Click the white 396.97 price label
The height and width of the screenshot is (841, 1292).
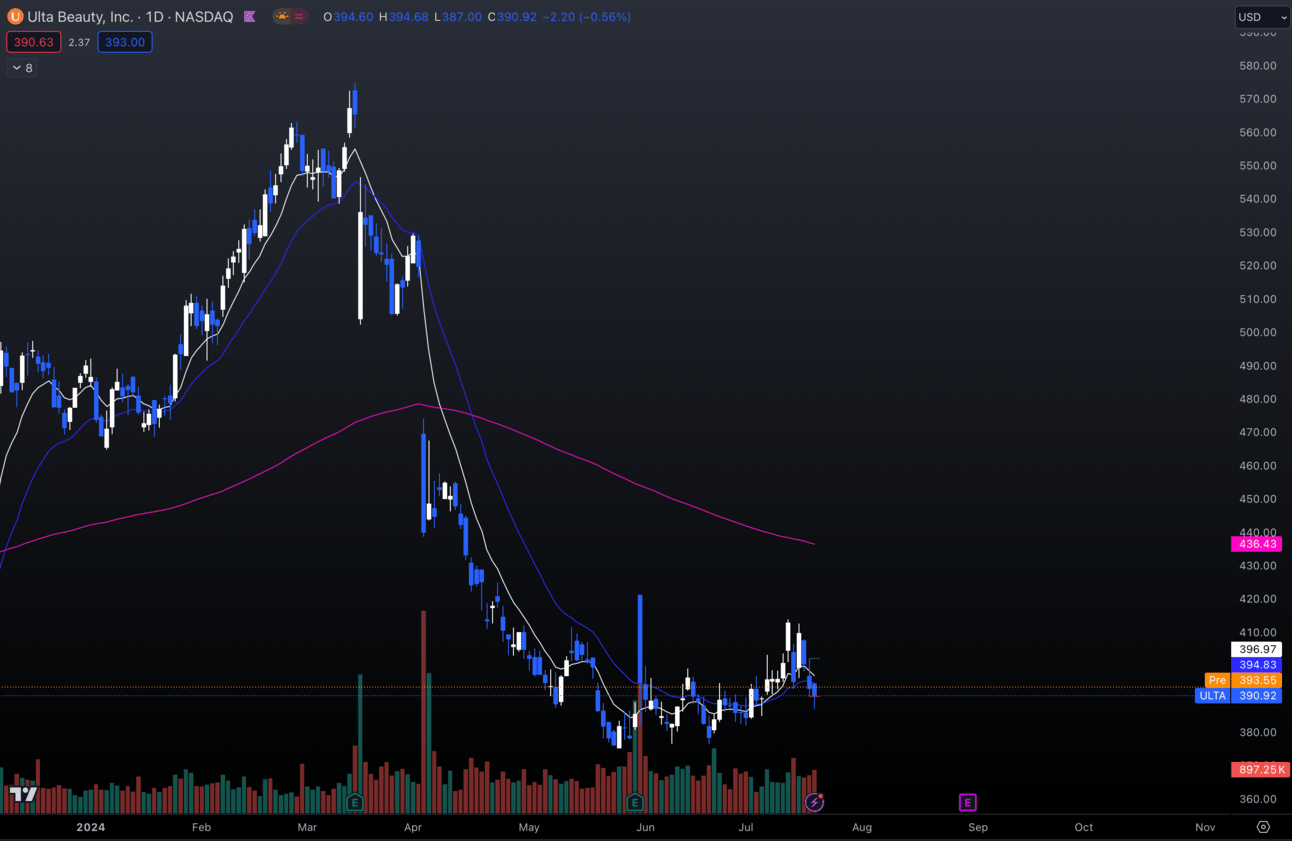coord(1256,650)
